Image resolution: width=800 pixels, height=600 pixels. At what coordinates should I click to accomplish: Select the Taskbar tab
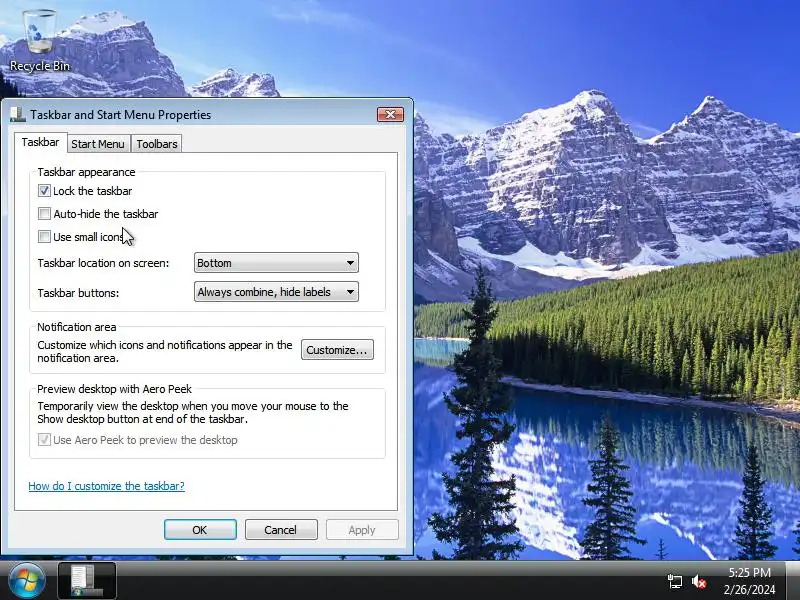tap(40, 142)
